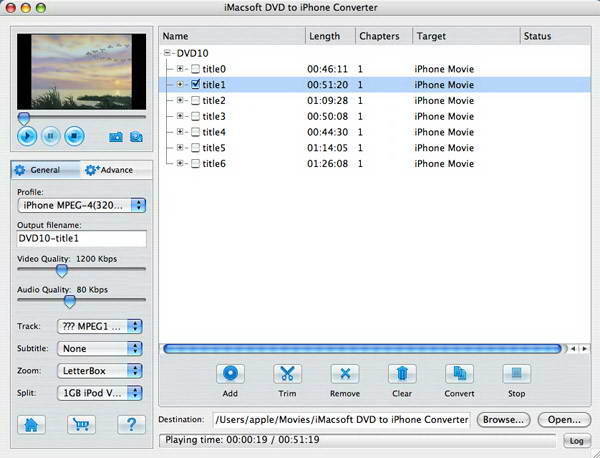This screenshot has height=458, width=600.
Task: Check the title3 checkbox
Action: point(196,116)
